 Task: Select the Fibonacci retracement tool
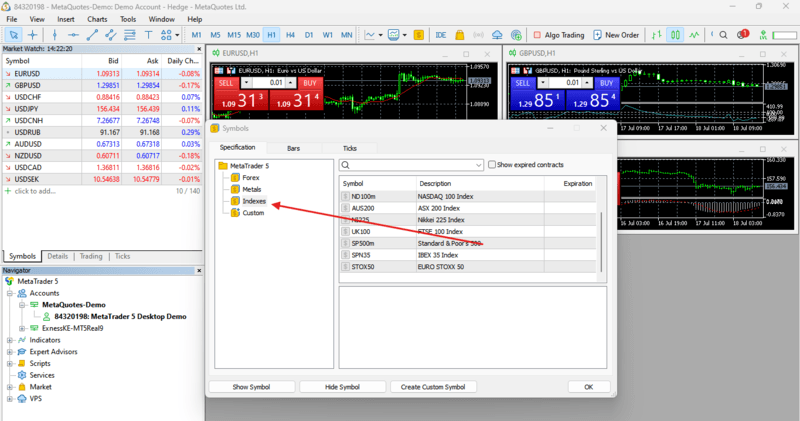pyautogui.click(x=130, y=35)
